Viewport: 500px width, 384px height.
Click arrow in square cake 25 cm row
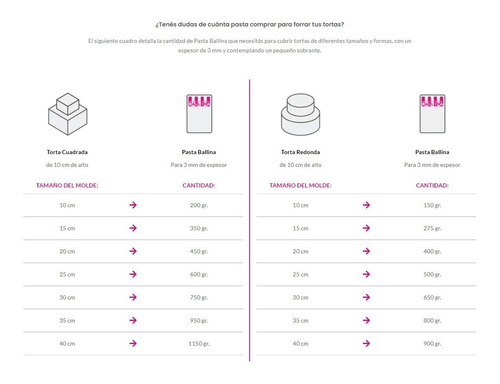pos(133,274)
